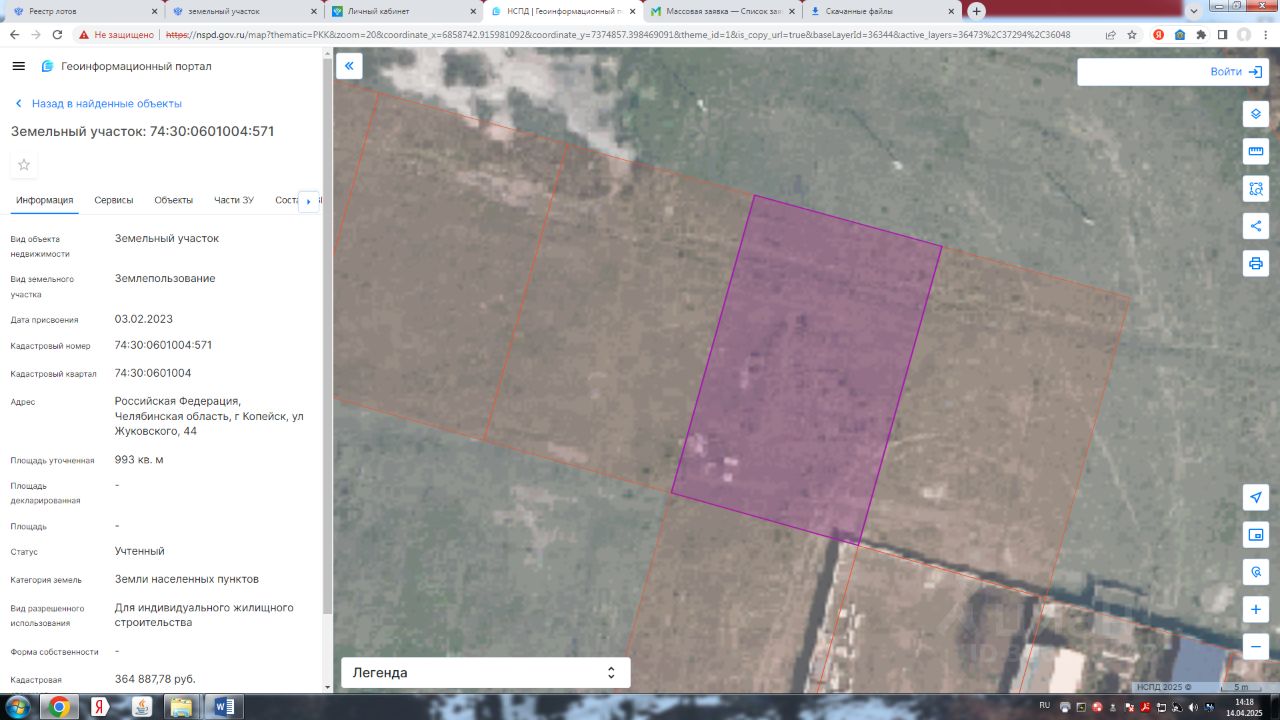The width and height of the screenshot is (1280, 720).
Task: Click the RU language indicator
Action: point(1044,705)
